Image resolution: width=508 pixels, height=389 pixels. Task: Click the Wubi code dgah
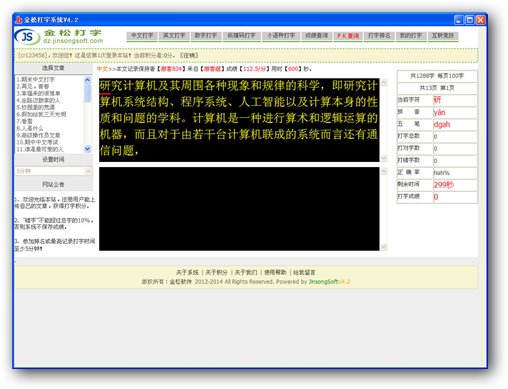(442, 124)
